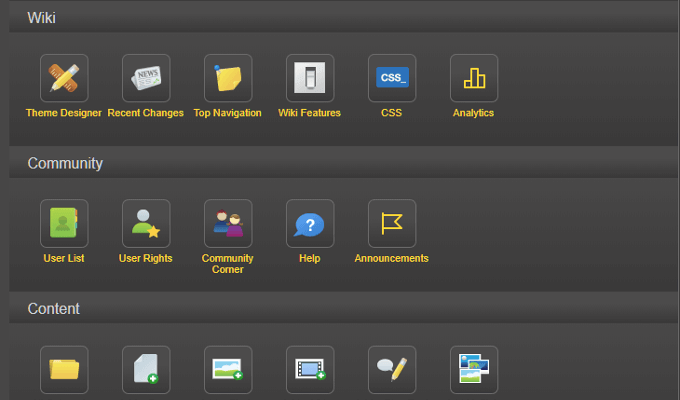Open the Analytics bar chart icon
Viewport: 680px width, 400px height.
tap(474, 78)
